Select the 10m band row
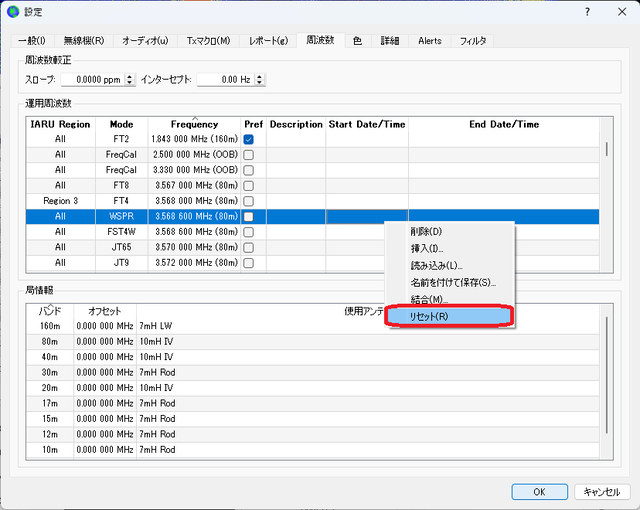640x510 pixels. 313,450
